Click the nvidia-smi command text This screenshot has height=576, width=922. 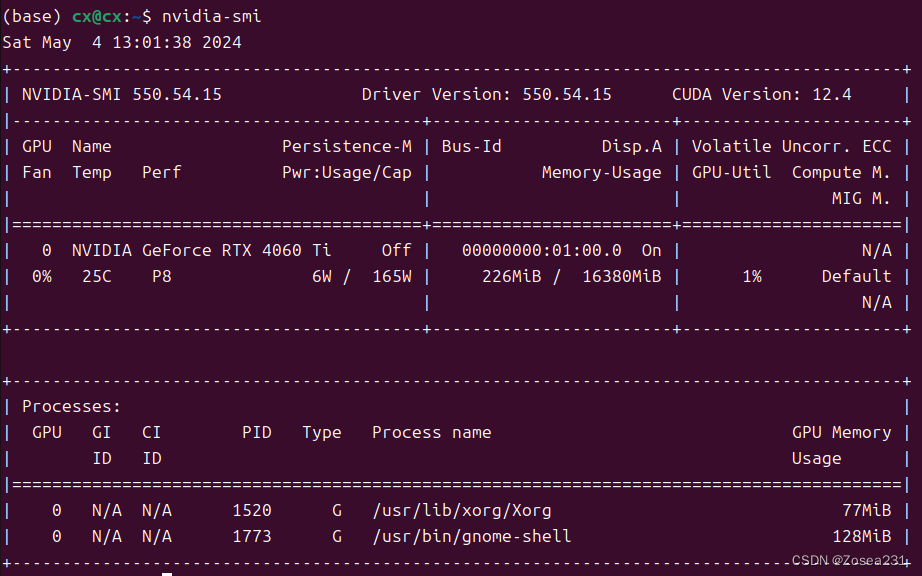(212, 16)
